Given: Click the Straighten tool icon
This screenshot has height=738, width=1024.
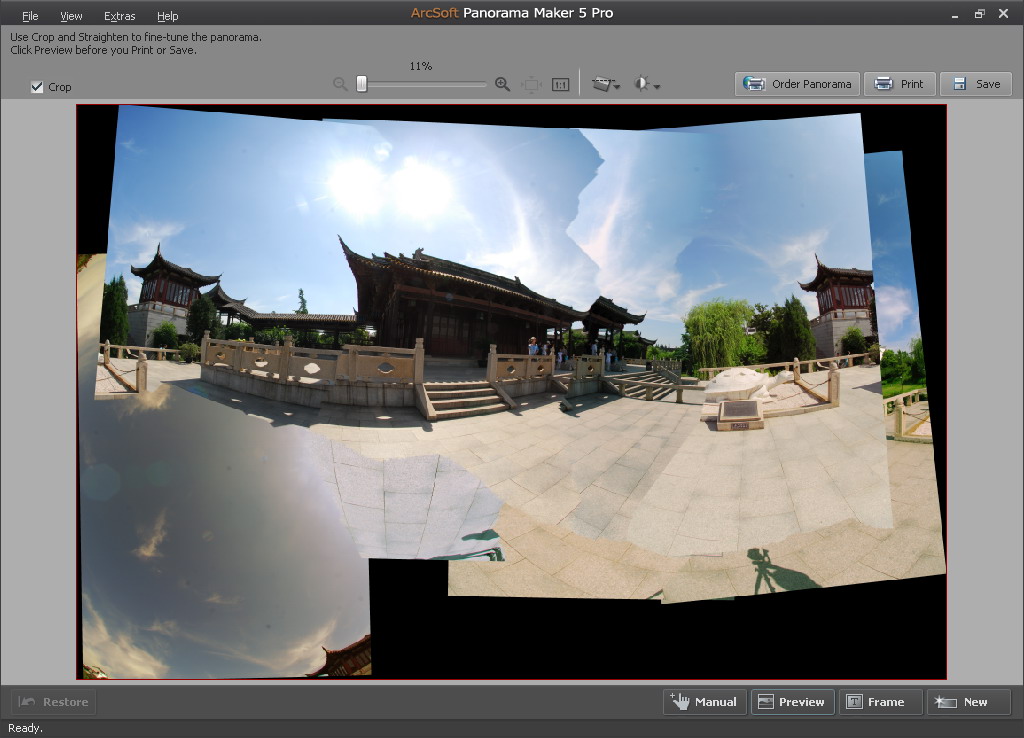Looking at the screenshot, I should point(601,85).
